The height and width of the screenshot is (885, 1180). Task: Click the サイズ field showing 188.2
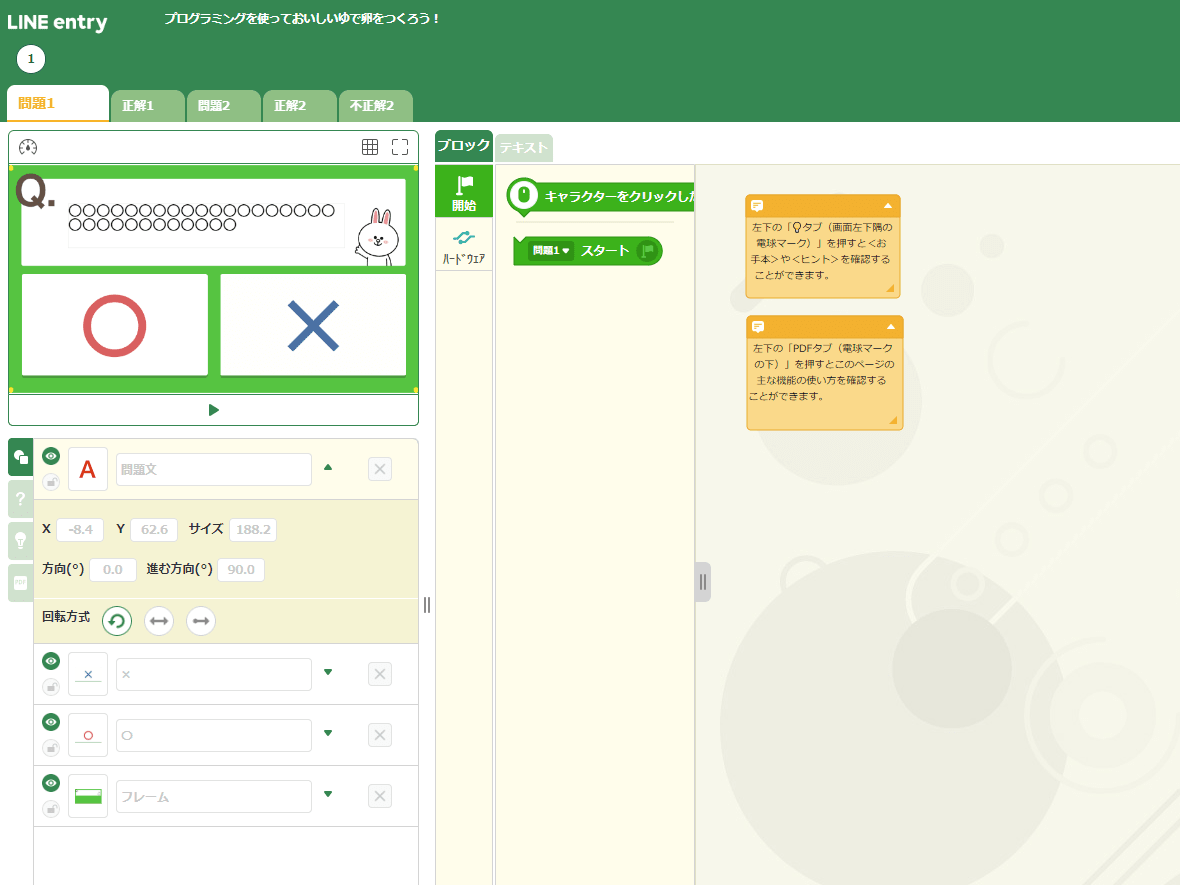(x=253, y=530)
